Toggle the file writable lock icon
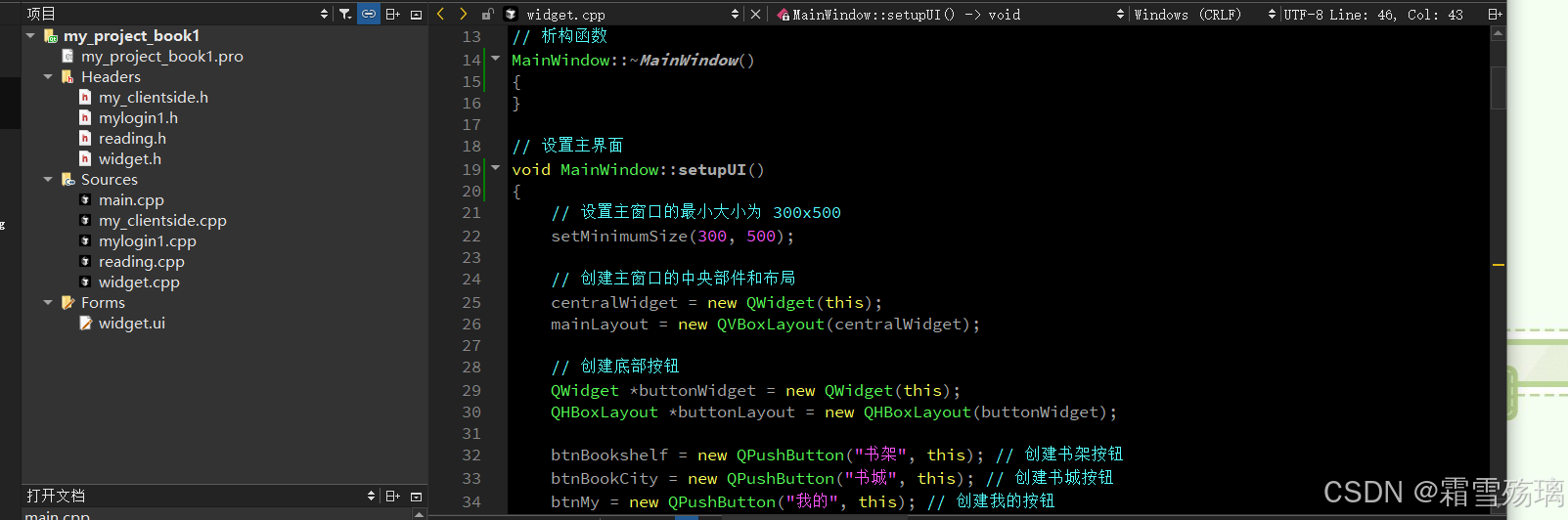This screenshot has width=1568, height=520. pos(487,14)
